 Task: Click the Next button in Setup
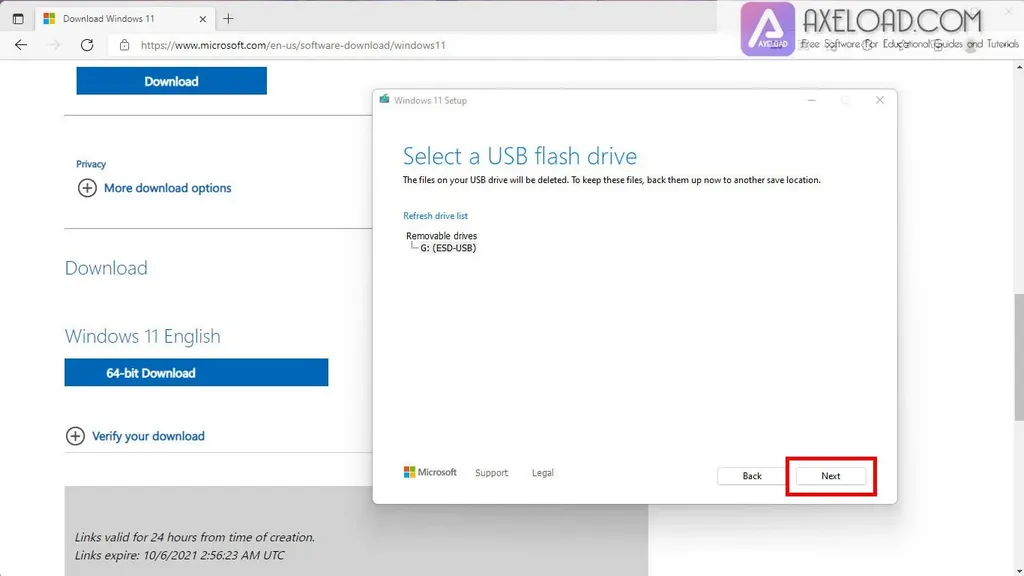pos(831,476)
